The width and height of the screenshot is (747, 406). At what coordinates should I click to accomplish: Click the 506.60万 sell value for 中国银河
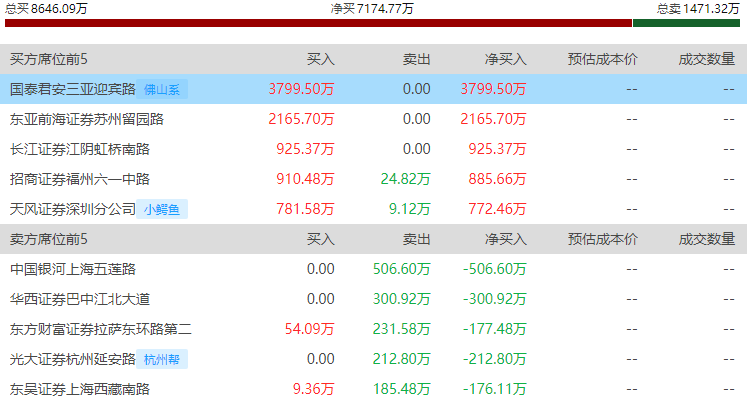(x=402, y=269)
